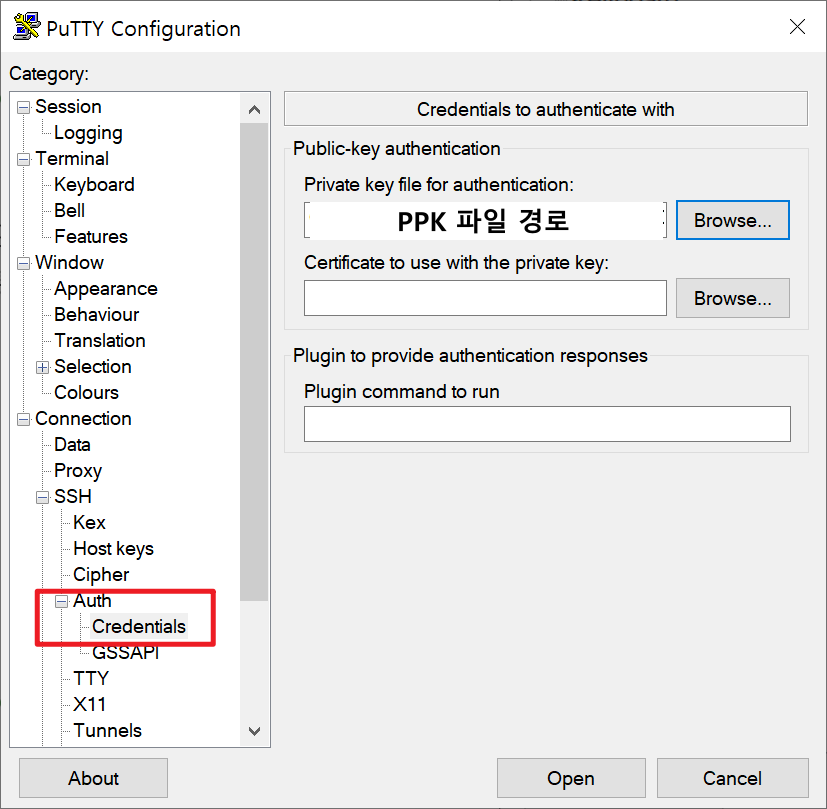Click the category list scroll-up arrow

[x=254, y=109]
